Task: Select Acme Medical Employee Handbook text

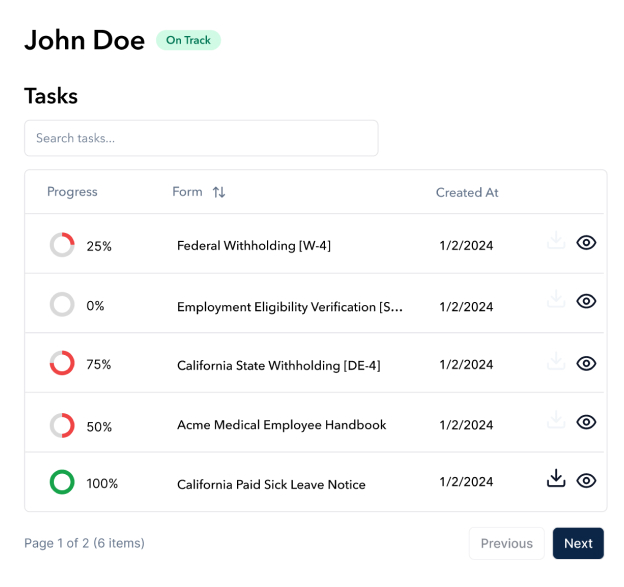Action: (x=281, y=425)
